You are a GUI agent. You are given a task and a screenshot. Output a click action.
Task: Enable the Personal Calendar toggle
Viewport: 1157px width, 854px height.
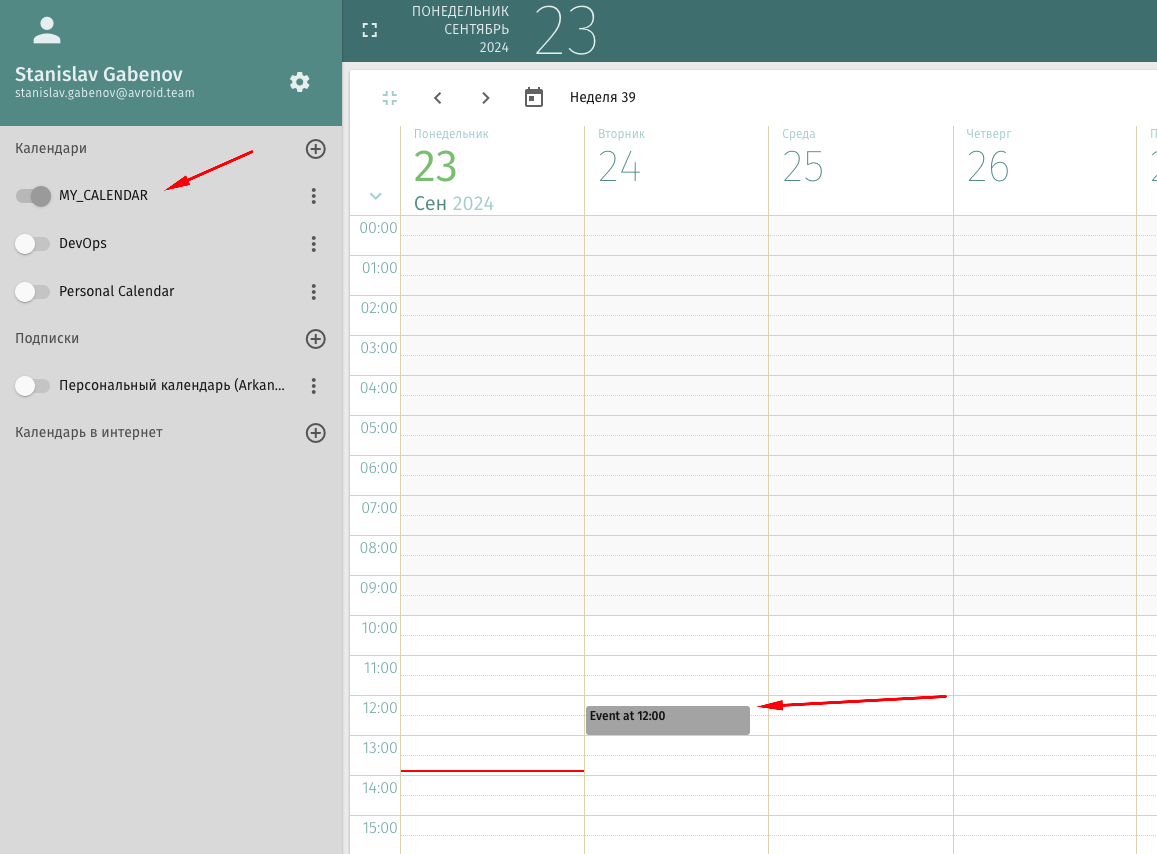(x=33, y=292)
